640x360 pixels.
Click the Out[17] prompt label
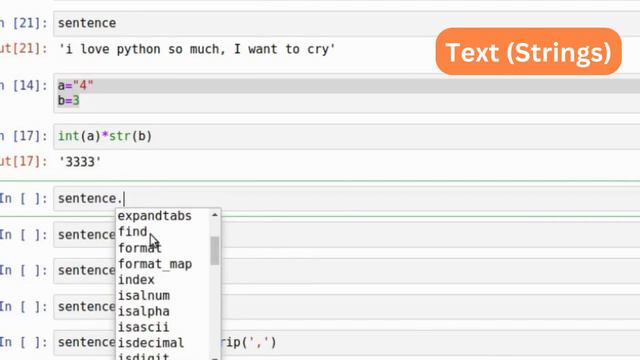pyautogui.click(x=24, y=162)
